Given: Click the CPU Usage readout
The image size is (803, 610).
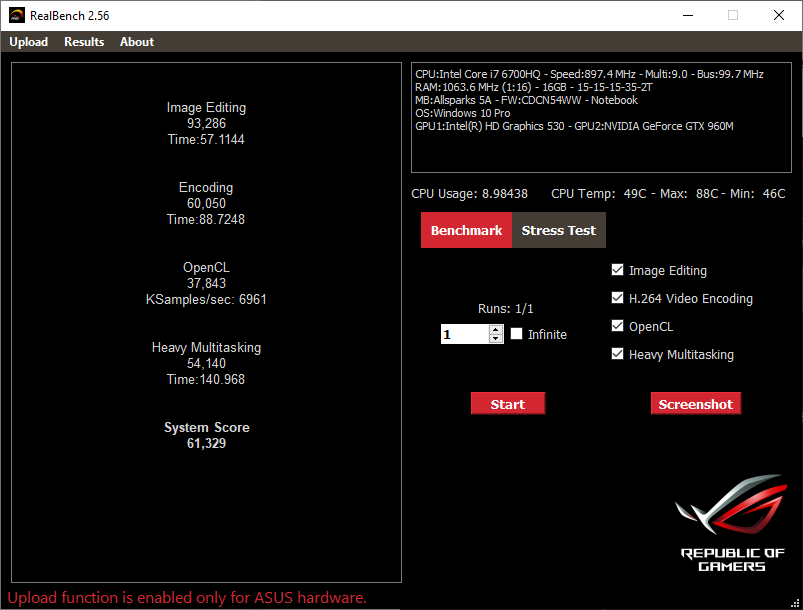Looking at the screenshot, I should point(469,194).
